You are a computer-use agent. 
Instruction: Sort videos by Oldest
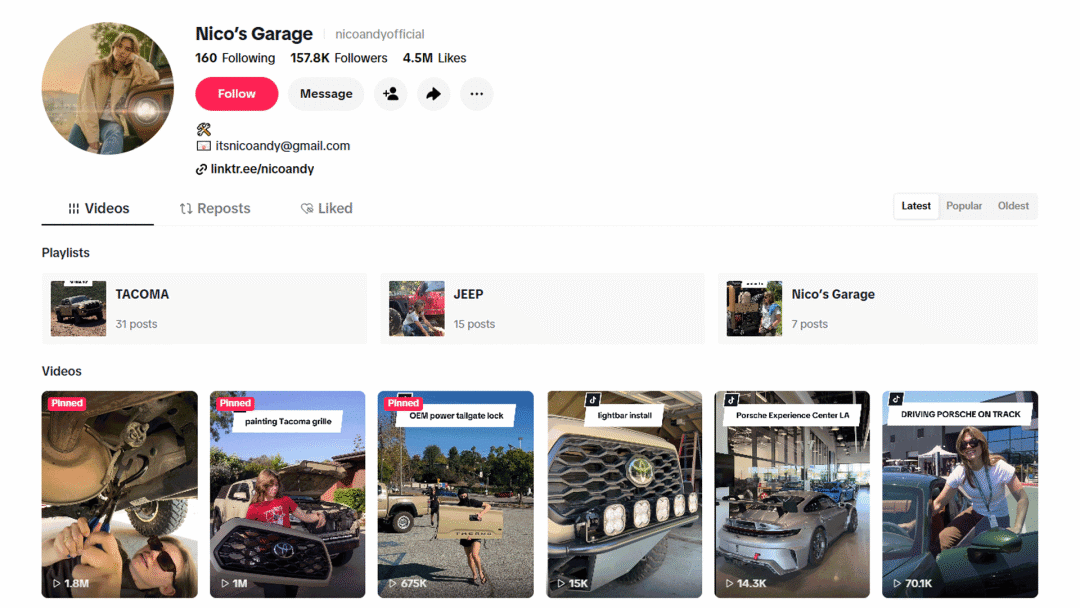click(x=1013, y=206)
